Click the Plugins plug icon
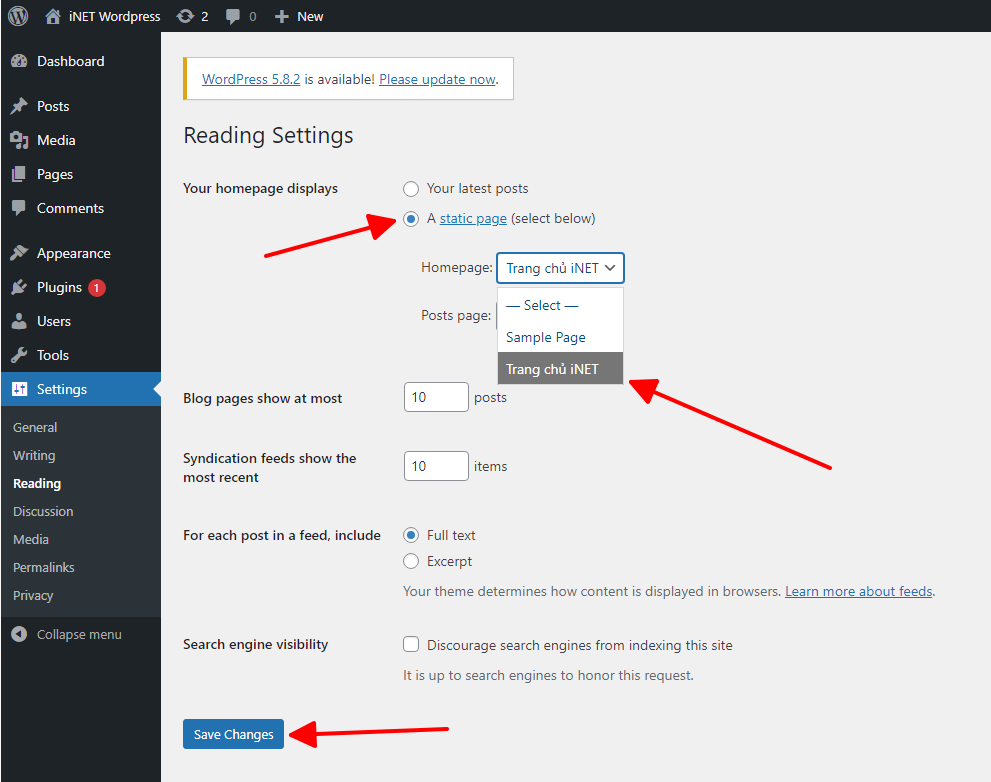Viewport: 991px width, 782px height. [x=20, y=287]
